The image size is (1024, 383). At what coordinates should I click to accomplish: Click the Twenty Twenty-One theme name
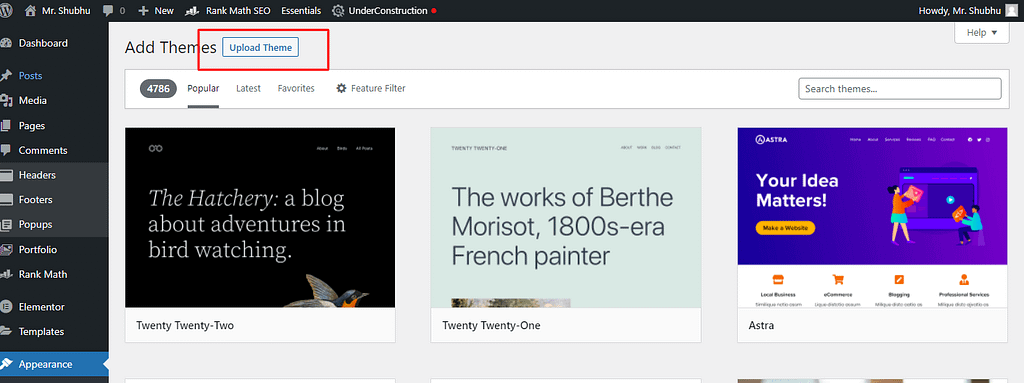coord(491,325)
